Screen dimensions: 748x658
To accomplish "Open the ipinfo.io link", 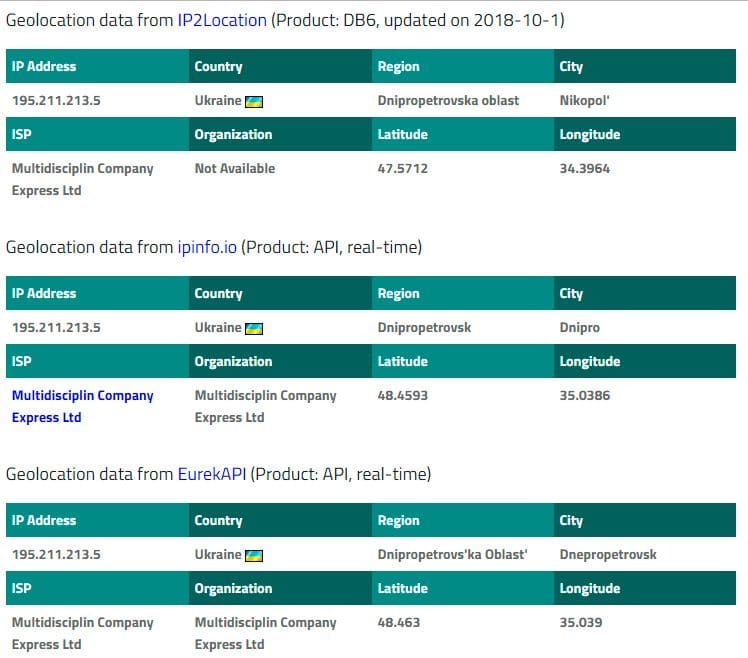I will click(207, 247).
